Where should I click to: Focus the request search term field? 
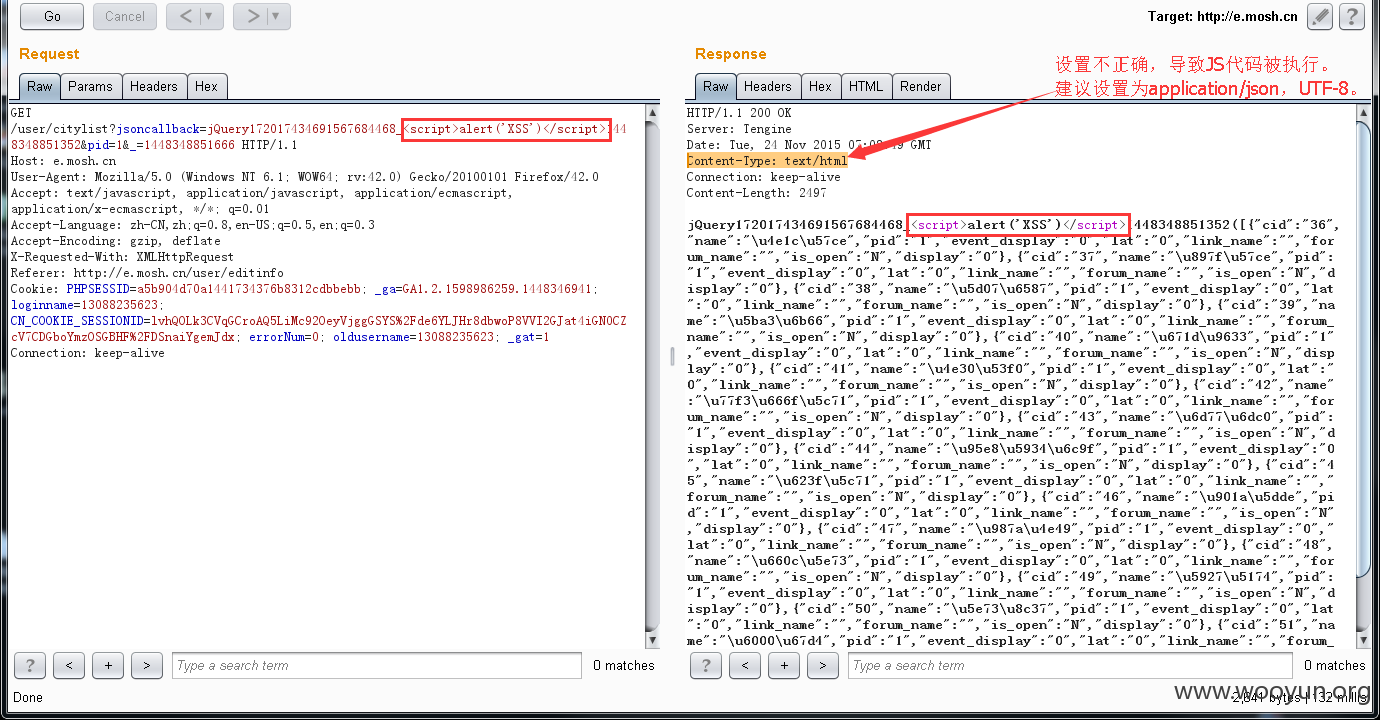click(x=376, y=665)
